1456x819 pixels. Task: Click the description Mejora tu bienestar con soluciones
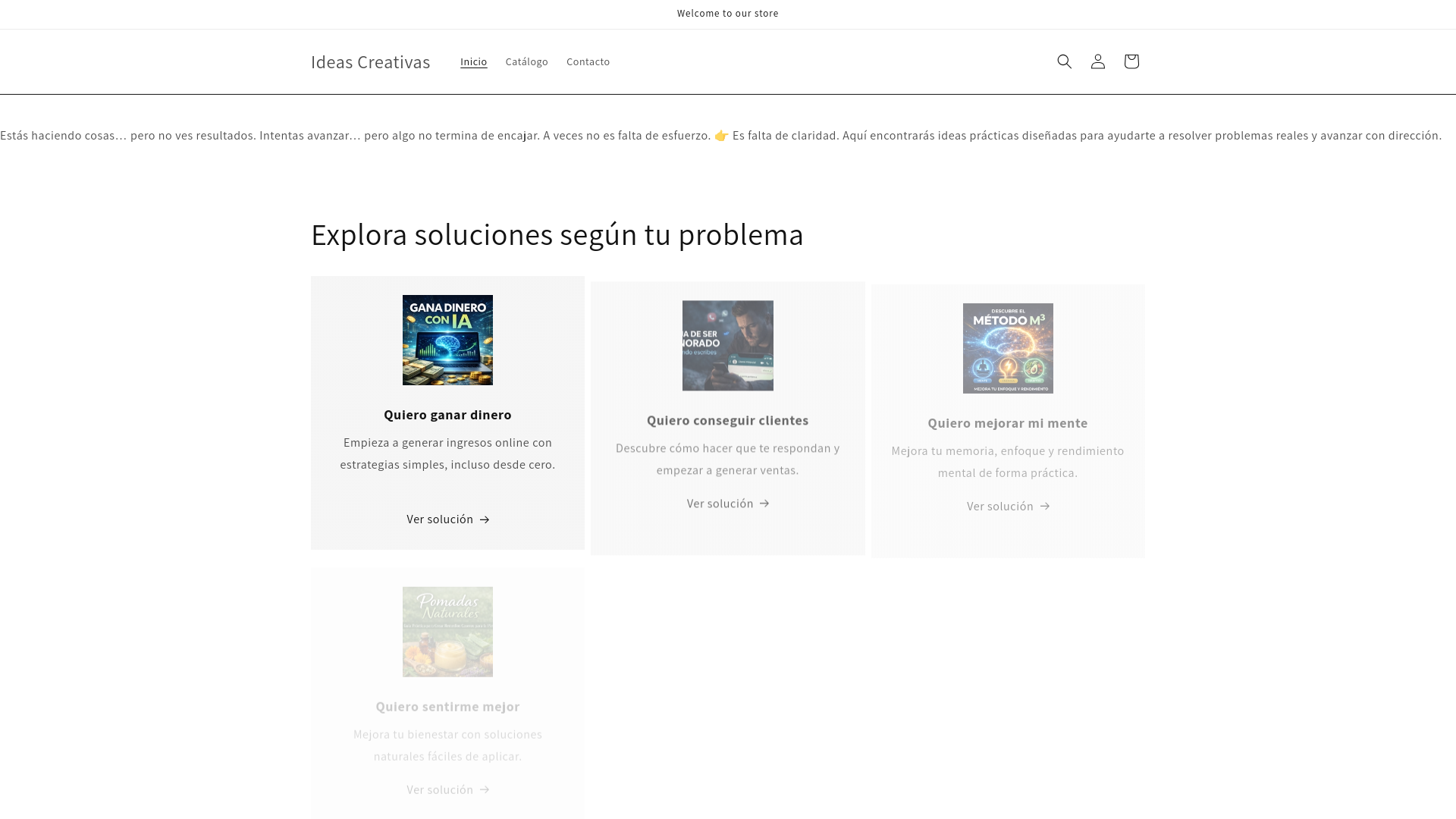coord(447,745)
